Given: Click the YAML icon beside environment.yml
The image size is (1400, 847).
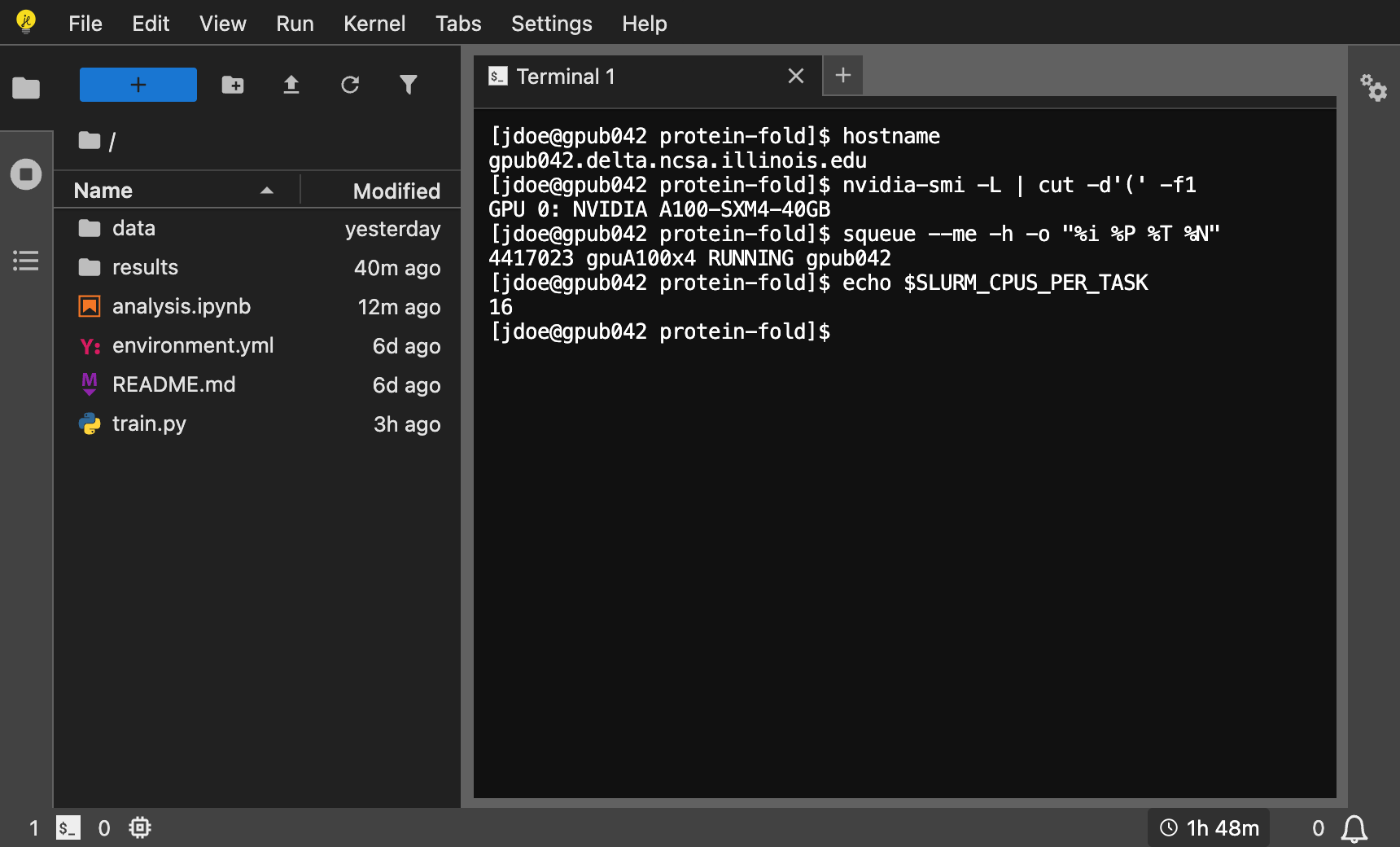Looking at the screenshot, I should tap(90, 346).
